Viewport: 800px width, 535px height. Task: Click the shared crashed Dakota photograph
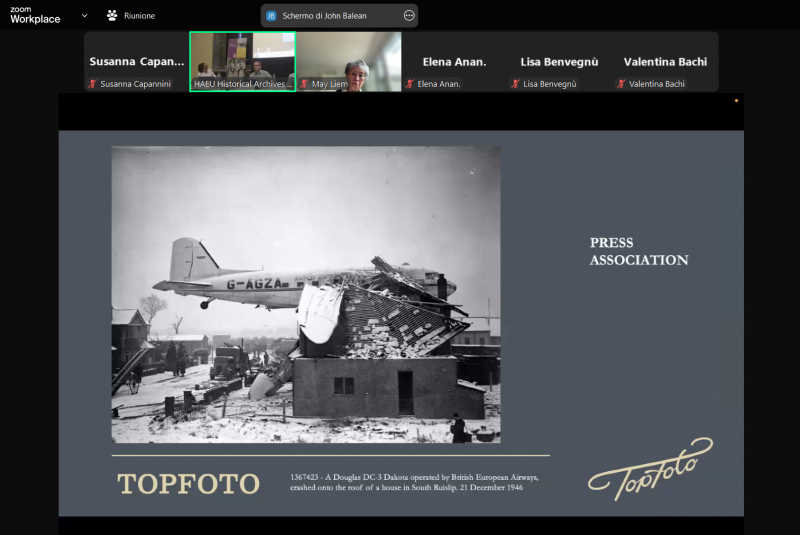click(306, 295)
